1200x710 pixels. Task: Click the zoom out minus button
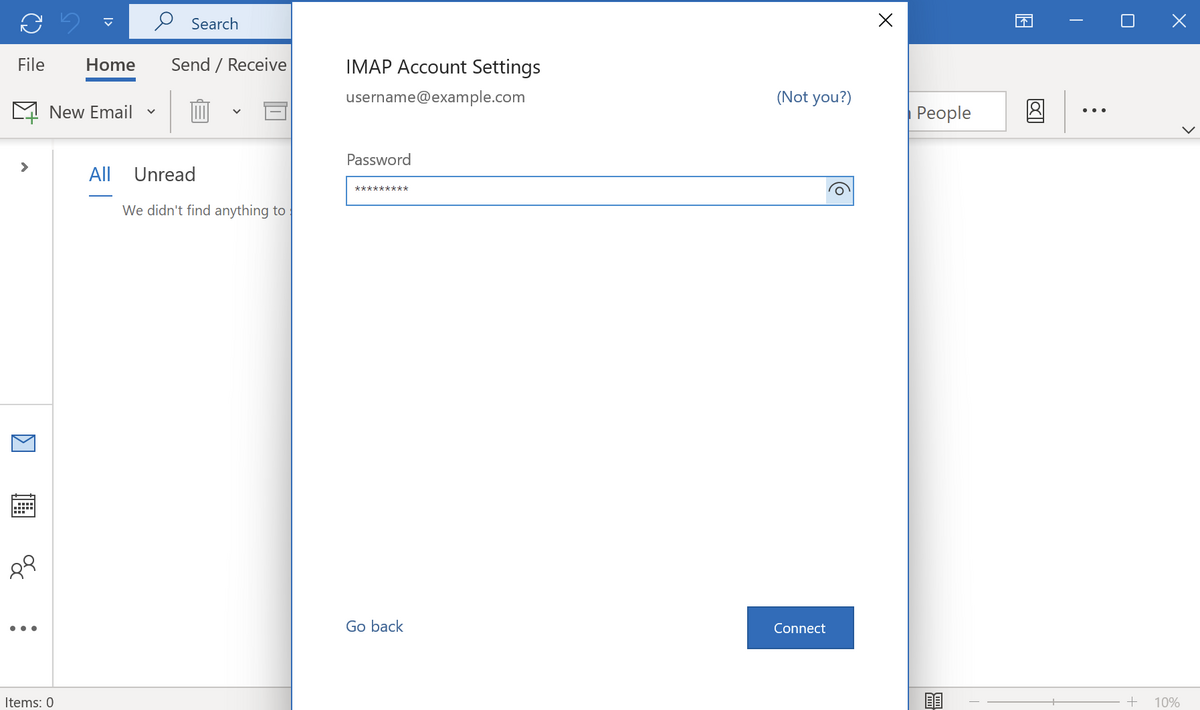click(x=975, y=702)
